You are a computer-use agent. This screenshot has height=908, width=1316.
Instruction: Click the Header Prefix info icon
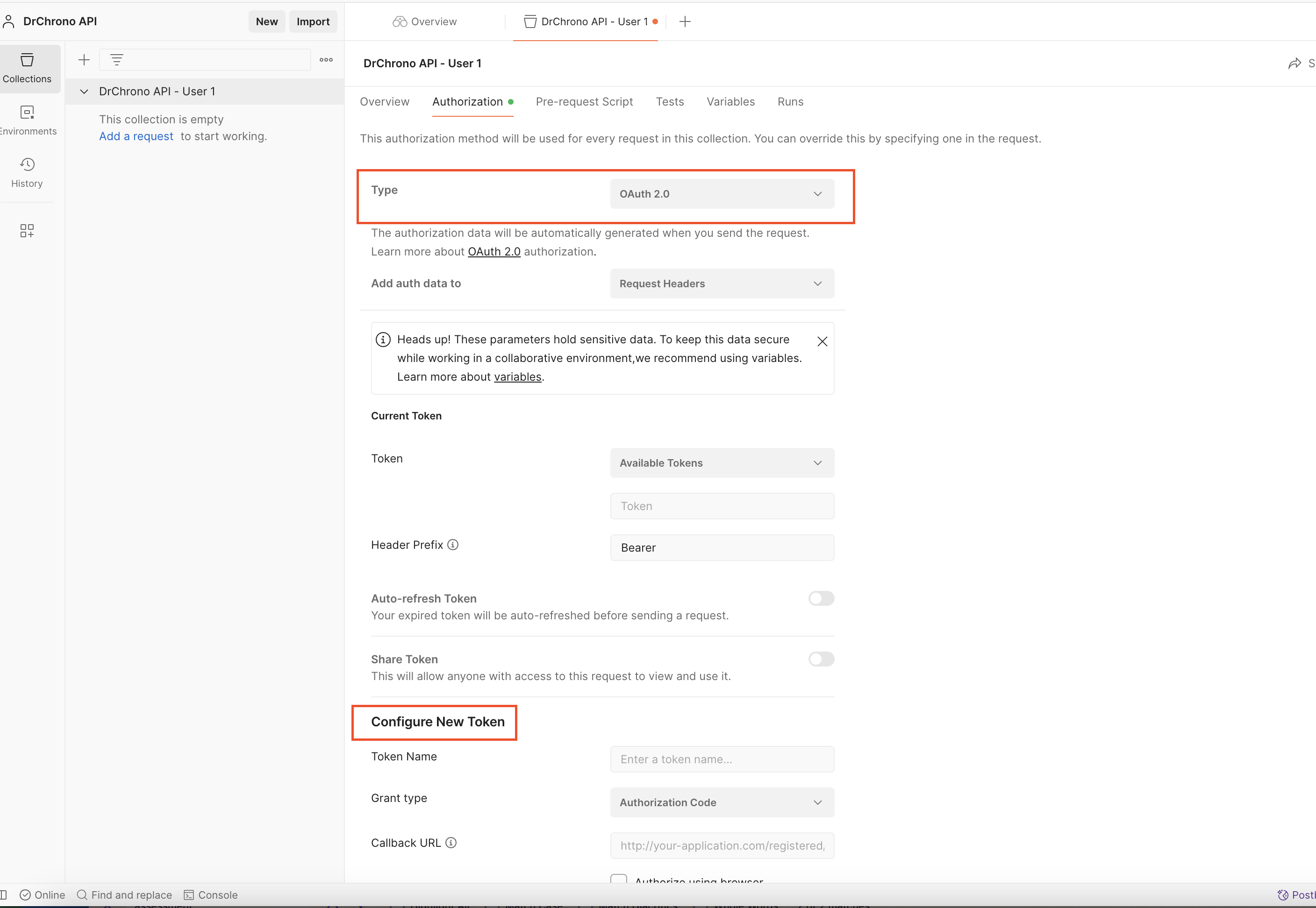point(453,545)
